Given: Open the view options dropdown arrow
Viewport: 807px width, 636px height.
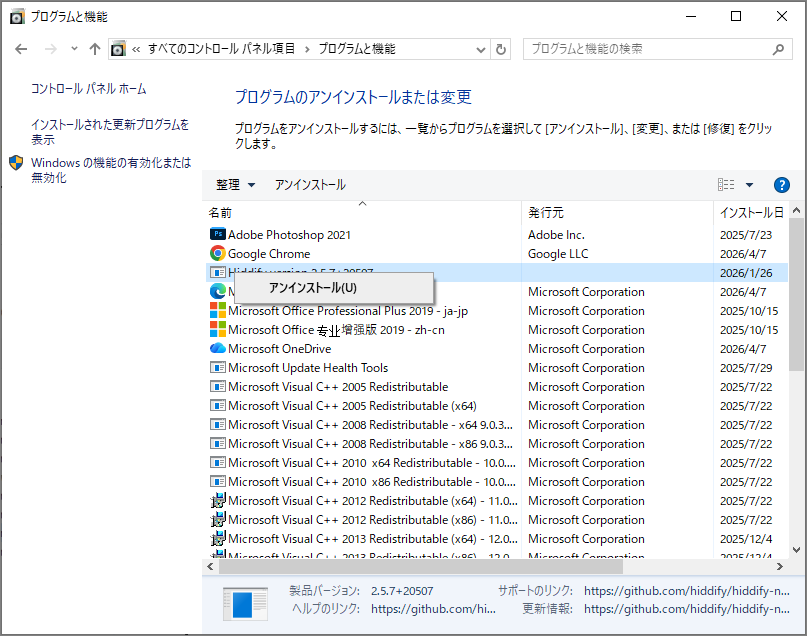Looking at the screenshot, I should (749, 185).
